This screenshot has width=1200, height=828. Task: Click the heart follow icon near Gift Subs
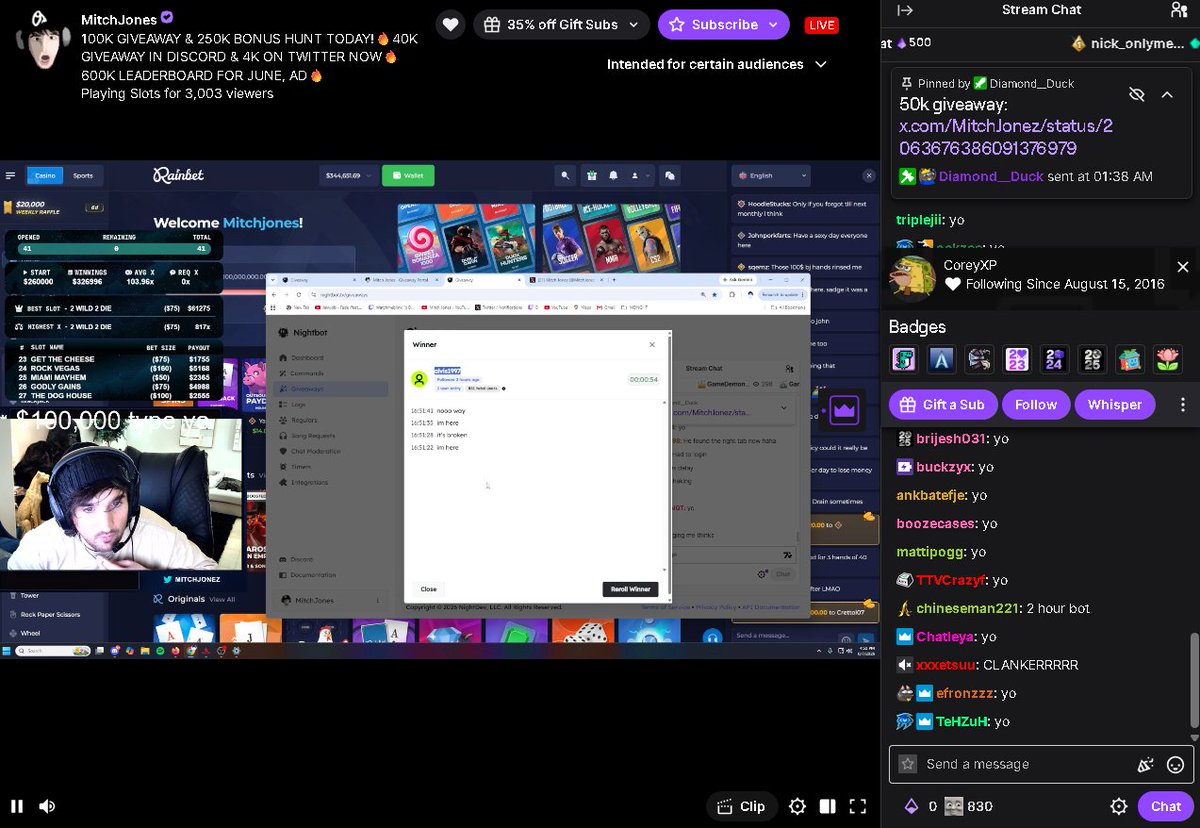point(451,24)
